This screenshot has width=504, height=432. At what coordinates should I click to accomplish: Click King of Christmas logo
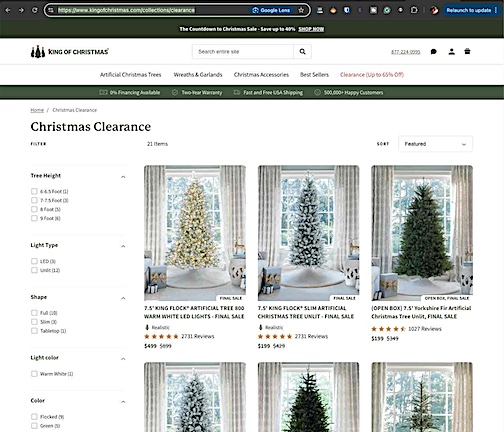[70, 52]
